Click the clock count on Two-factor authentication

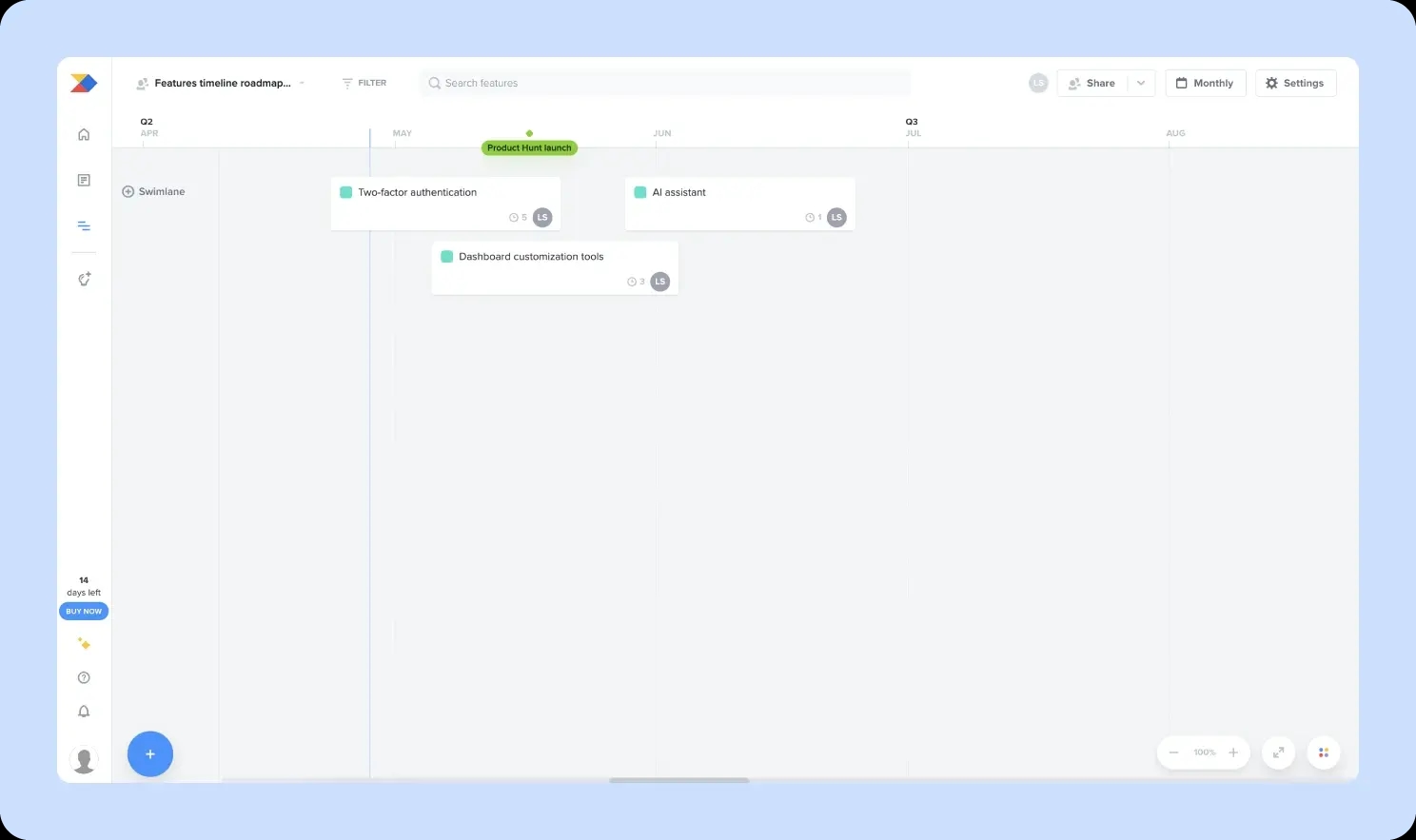click(x=519, y=217)
